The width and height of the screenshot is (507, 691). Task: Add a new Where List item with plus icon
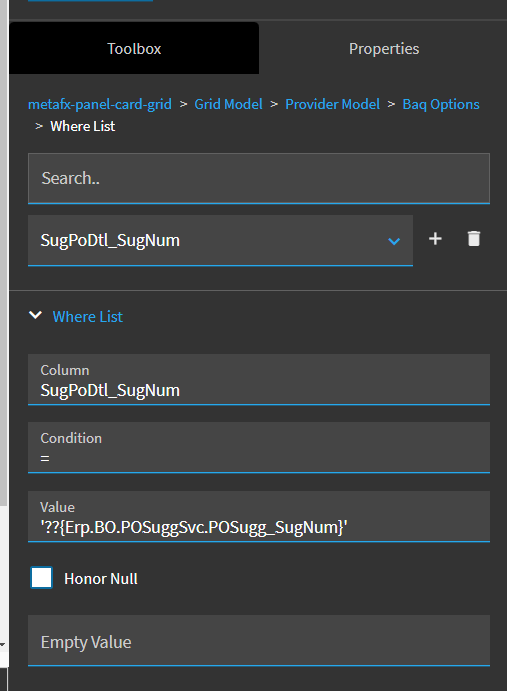pos(435,239)
